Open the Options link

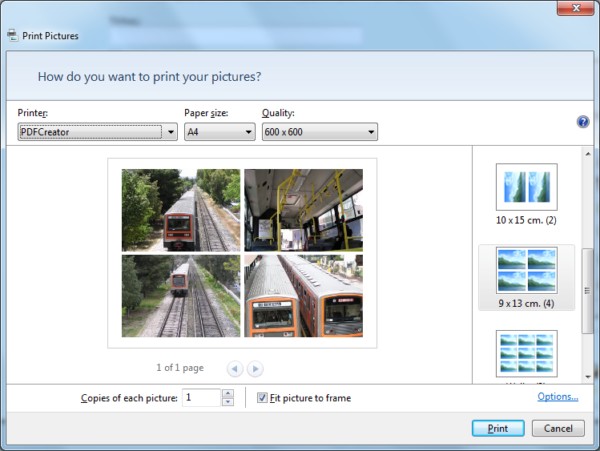tap(558, 397)
